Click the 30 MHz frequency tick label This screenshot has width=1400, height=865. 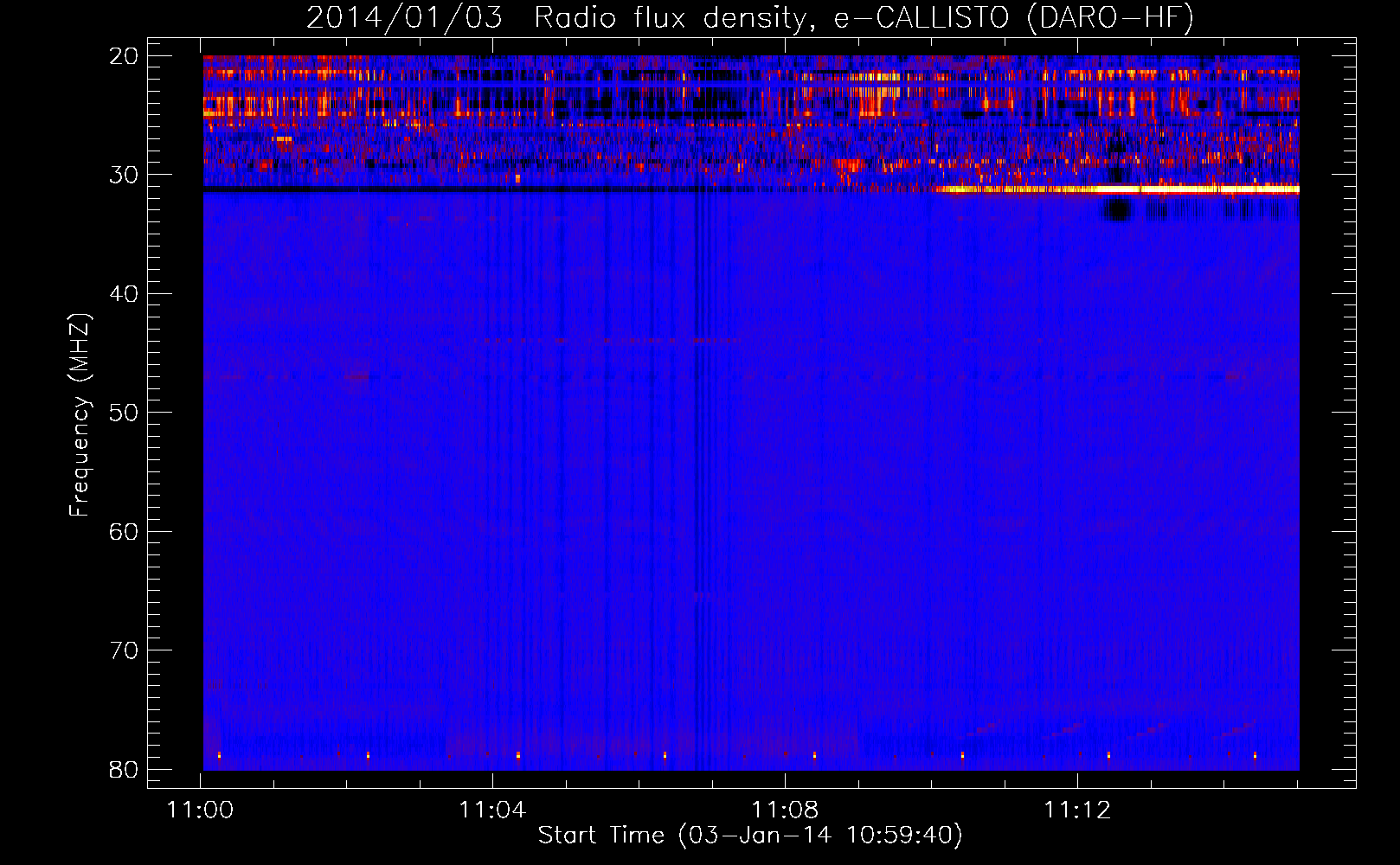tap(124, 175)
